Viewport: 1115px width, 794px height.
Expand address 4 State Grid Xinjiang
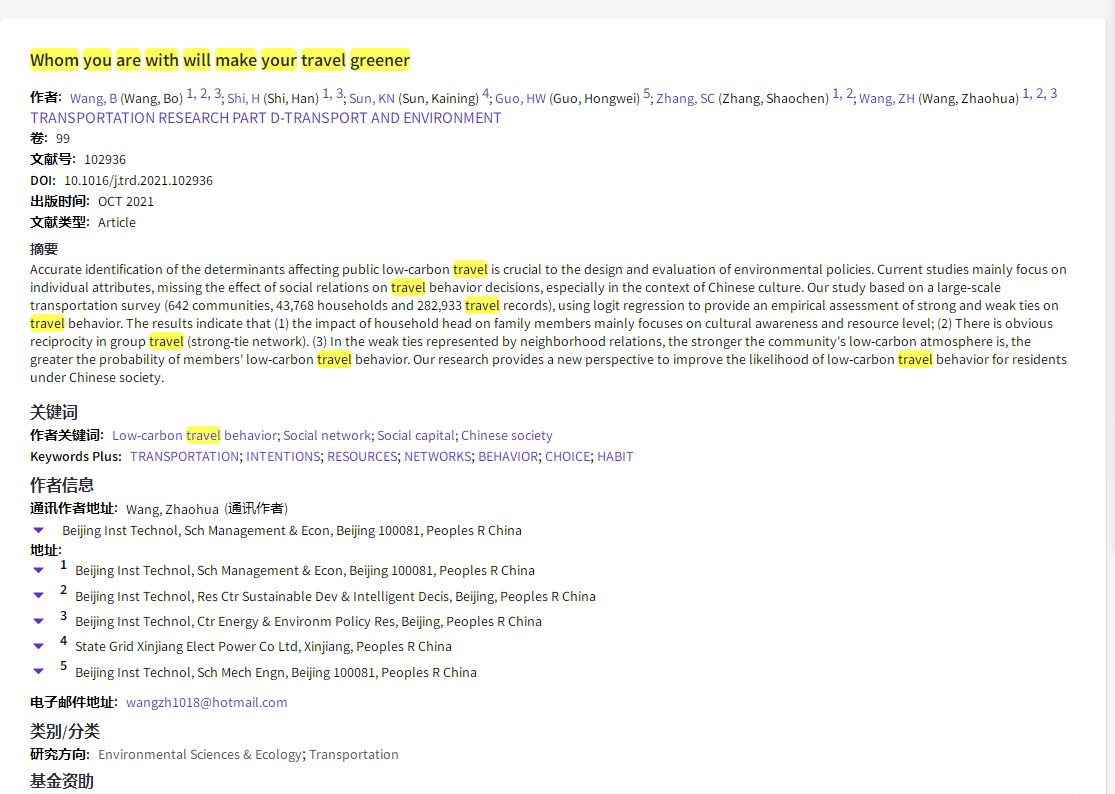[x=39, y=646]
